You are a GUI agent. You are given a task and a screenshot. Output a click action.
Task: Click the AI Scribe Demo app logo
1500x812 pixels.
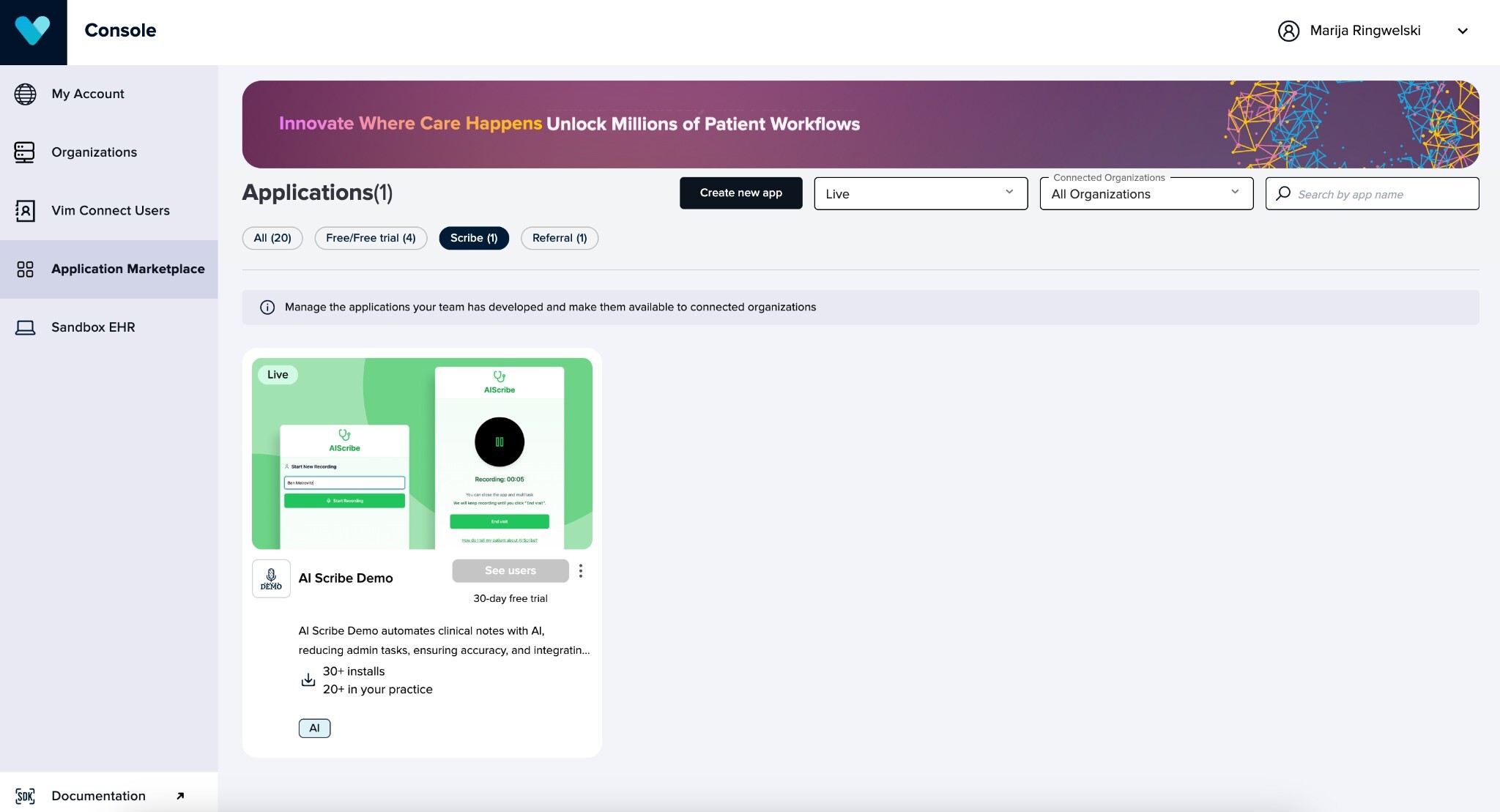point(271,578)
